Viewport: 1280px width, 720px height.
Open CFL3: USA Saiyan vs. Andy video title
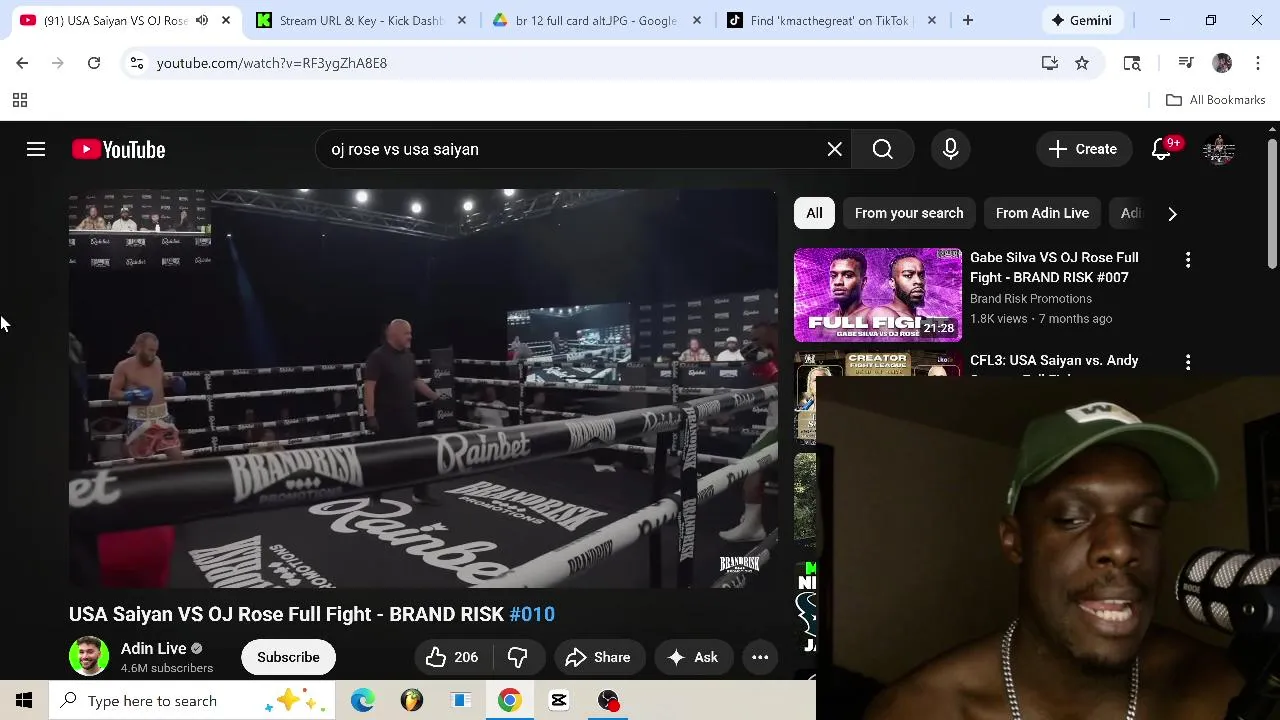point(1054,361)
